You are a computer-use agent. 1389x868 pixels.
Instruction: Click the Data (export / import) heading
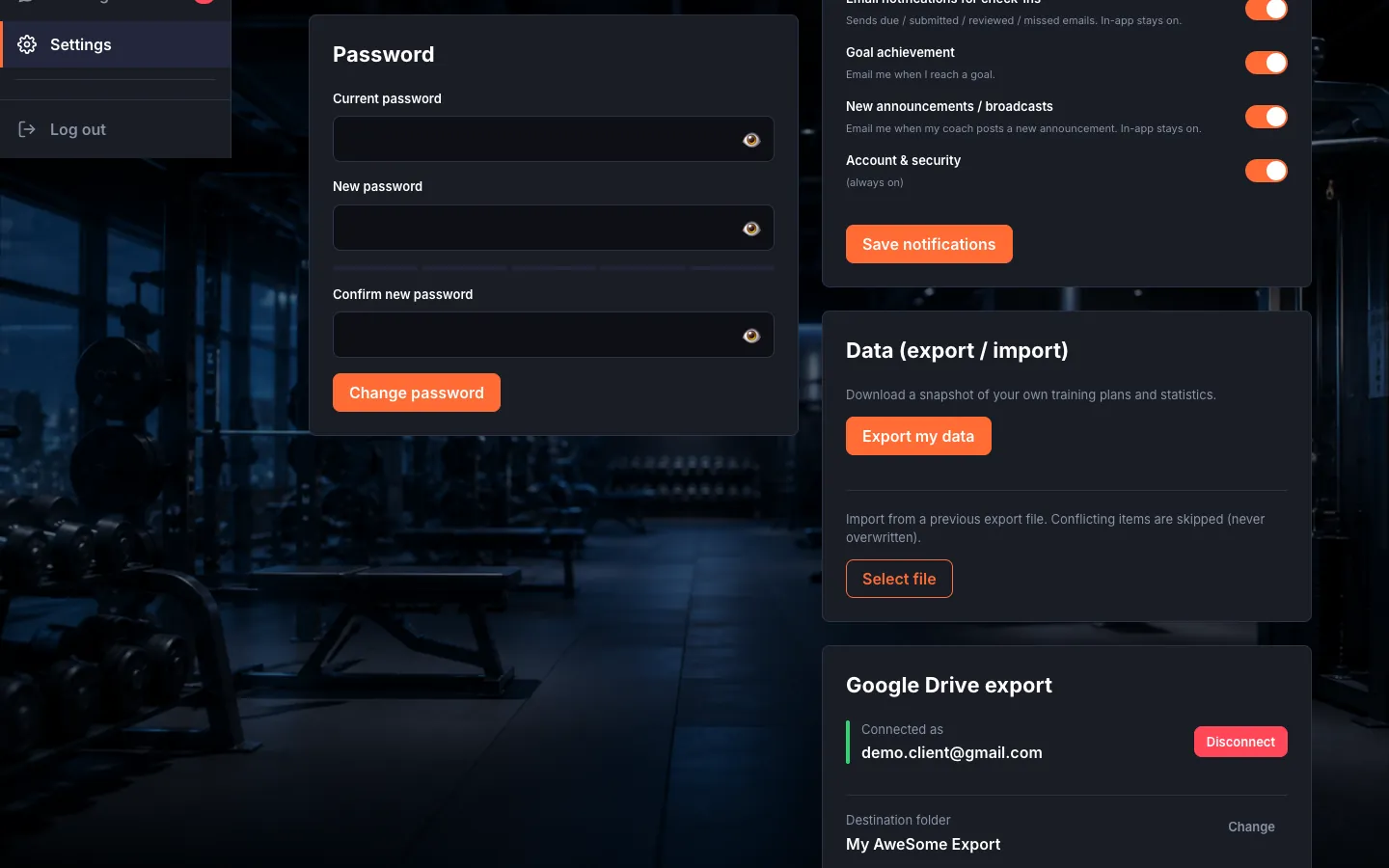[x=957, y=350]
